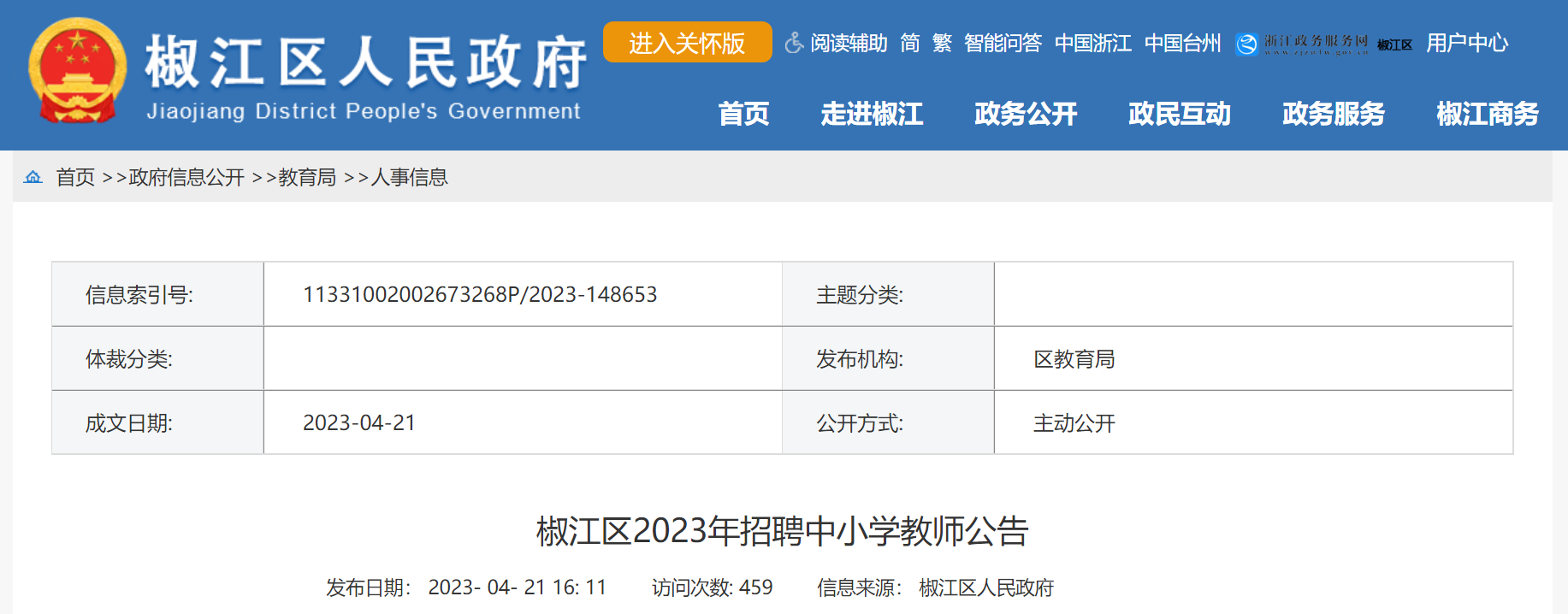
Task: Click the Jiaojiang District People's Government subtitle
Action: click(x=364, y=111)
